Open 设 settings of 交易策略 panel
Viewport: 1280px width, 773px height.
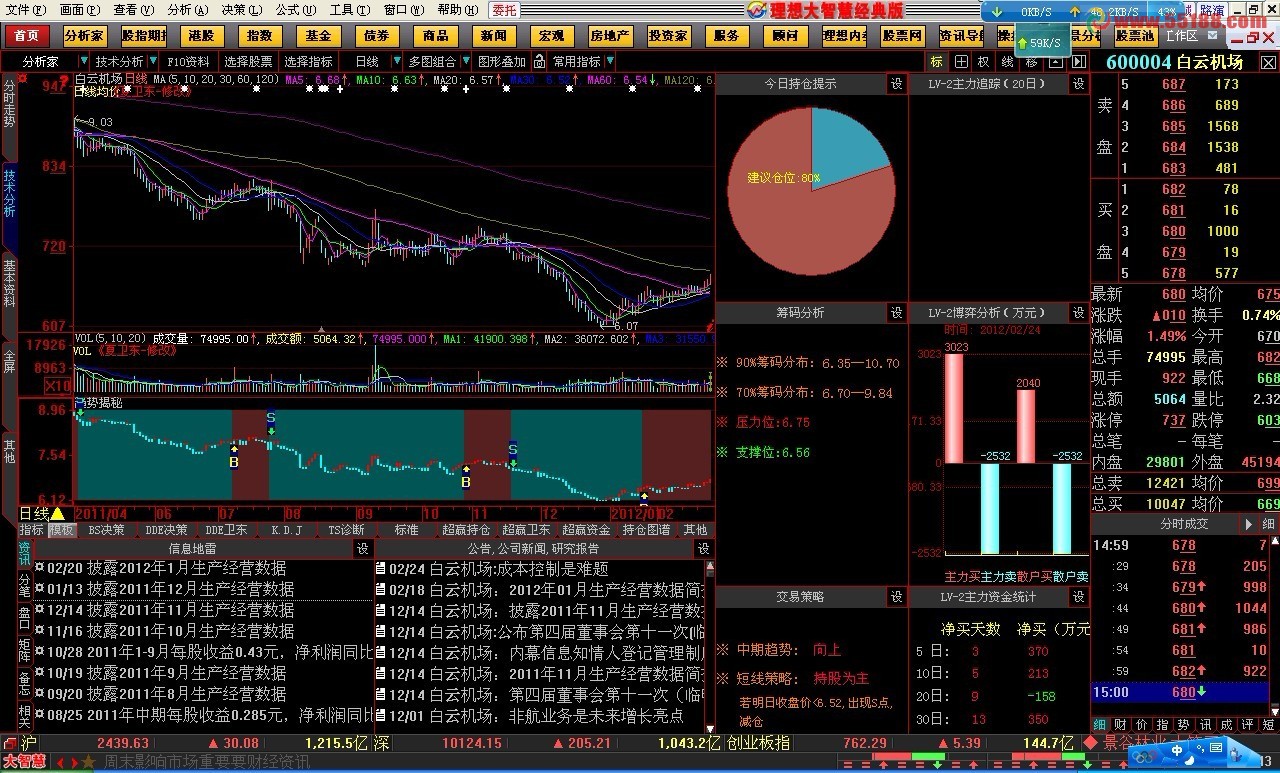point(897,597)
